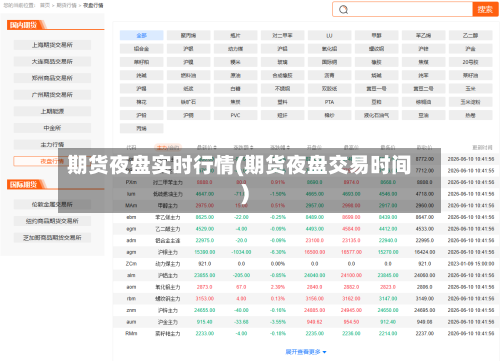This screenshot has height=361, width=500.
Task: Select the 富巨一号 category filter
Action: click(376, 89)
